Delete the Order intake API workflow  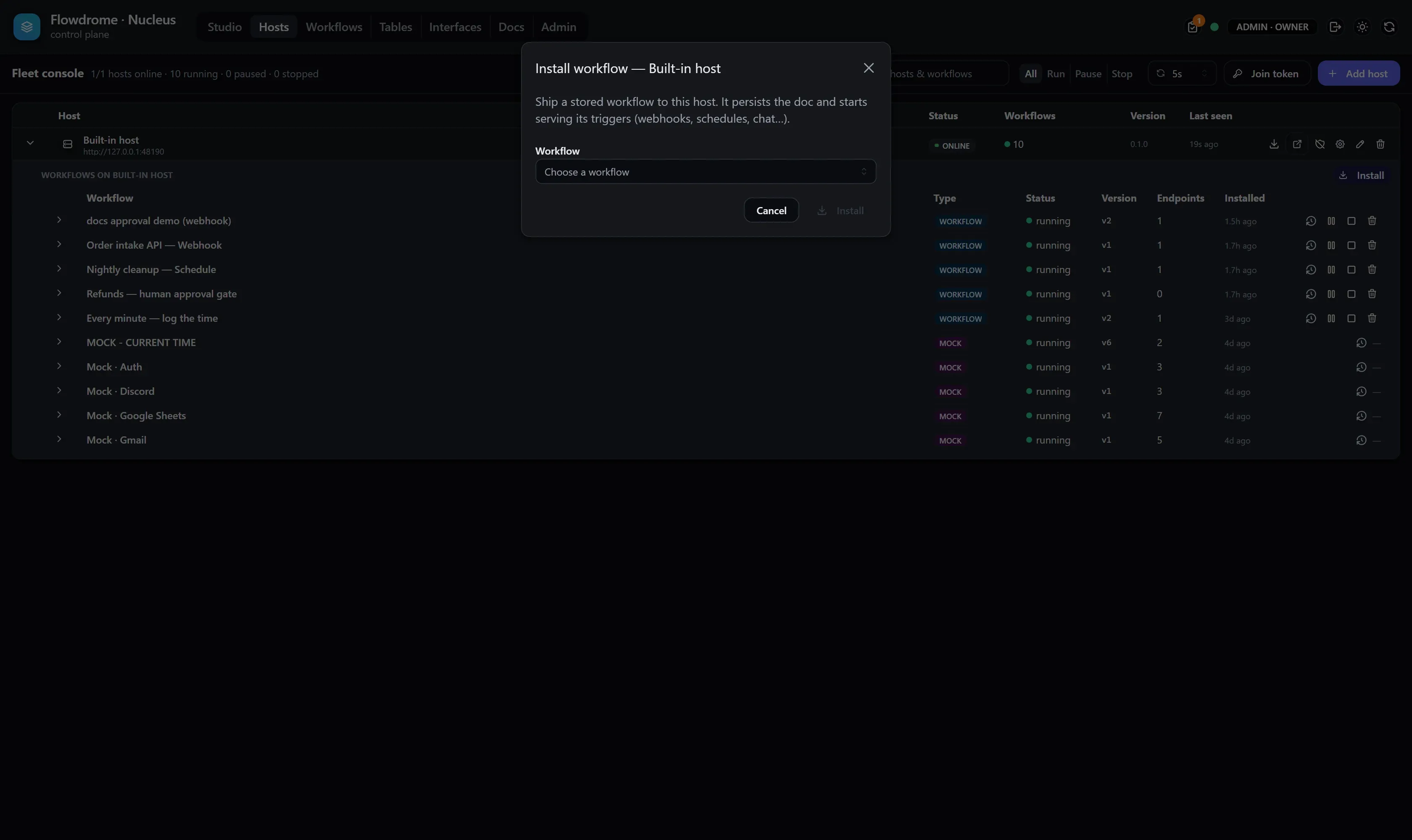click(x=1372, y=245)
